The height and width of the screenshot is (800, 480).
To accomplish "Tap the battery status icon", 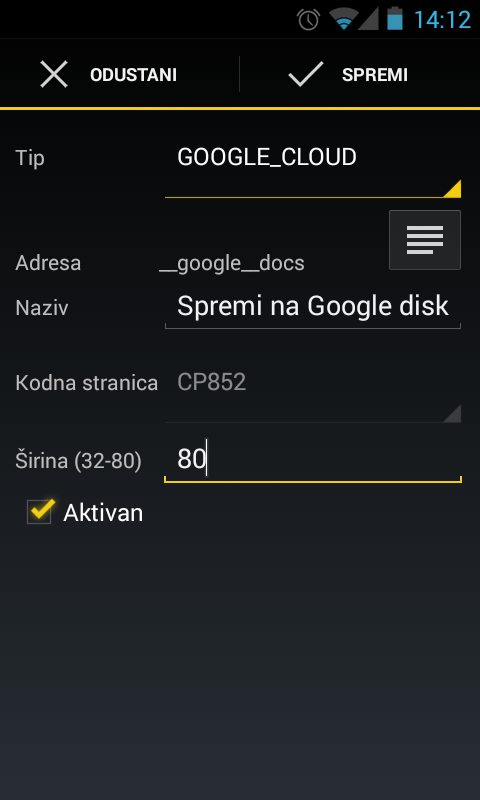I will tap(394, 19).
